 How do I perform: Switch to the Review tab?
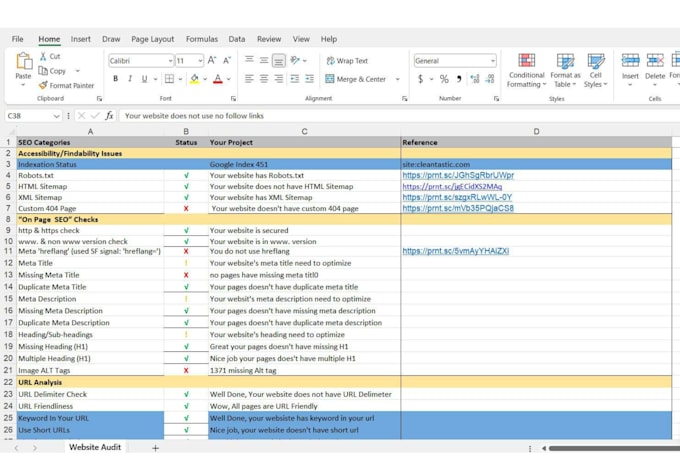click(269, 39)
